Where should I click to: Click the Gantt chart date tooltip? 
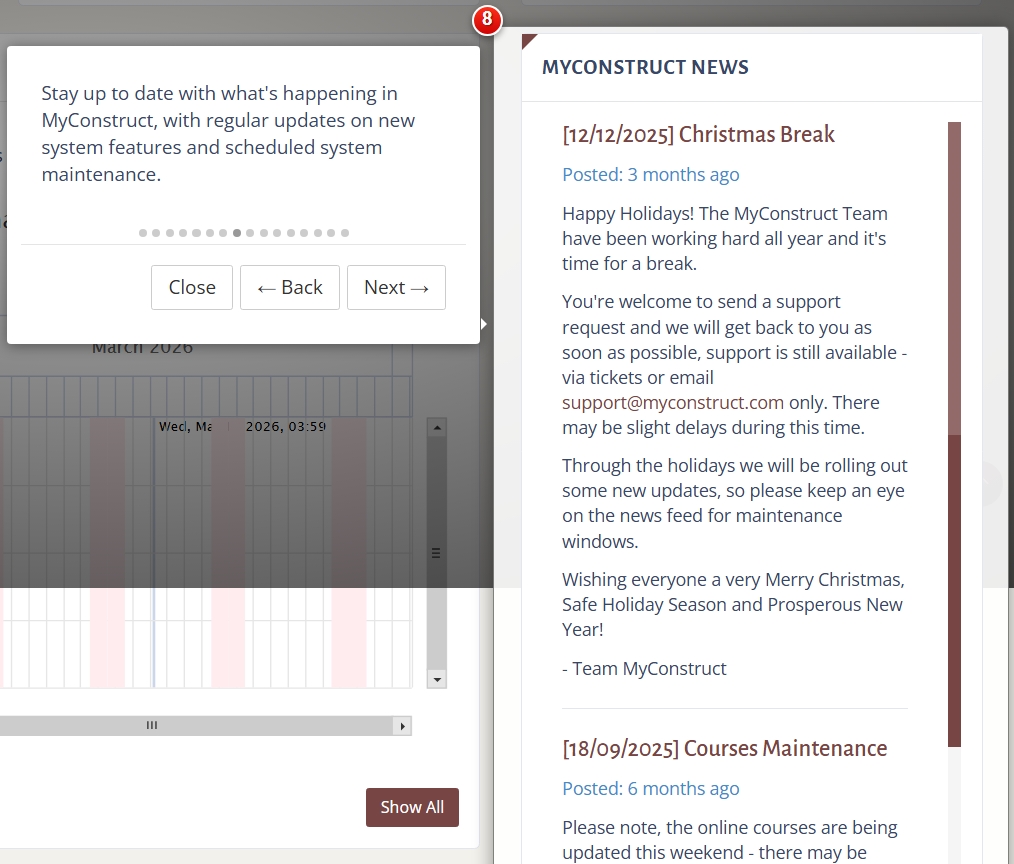click(240, 426)
